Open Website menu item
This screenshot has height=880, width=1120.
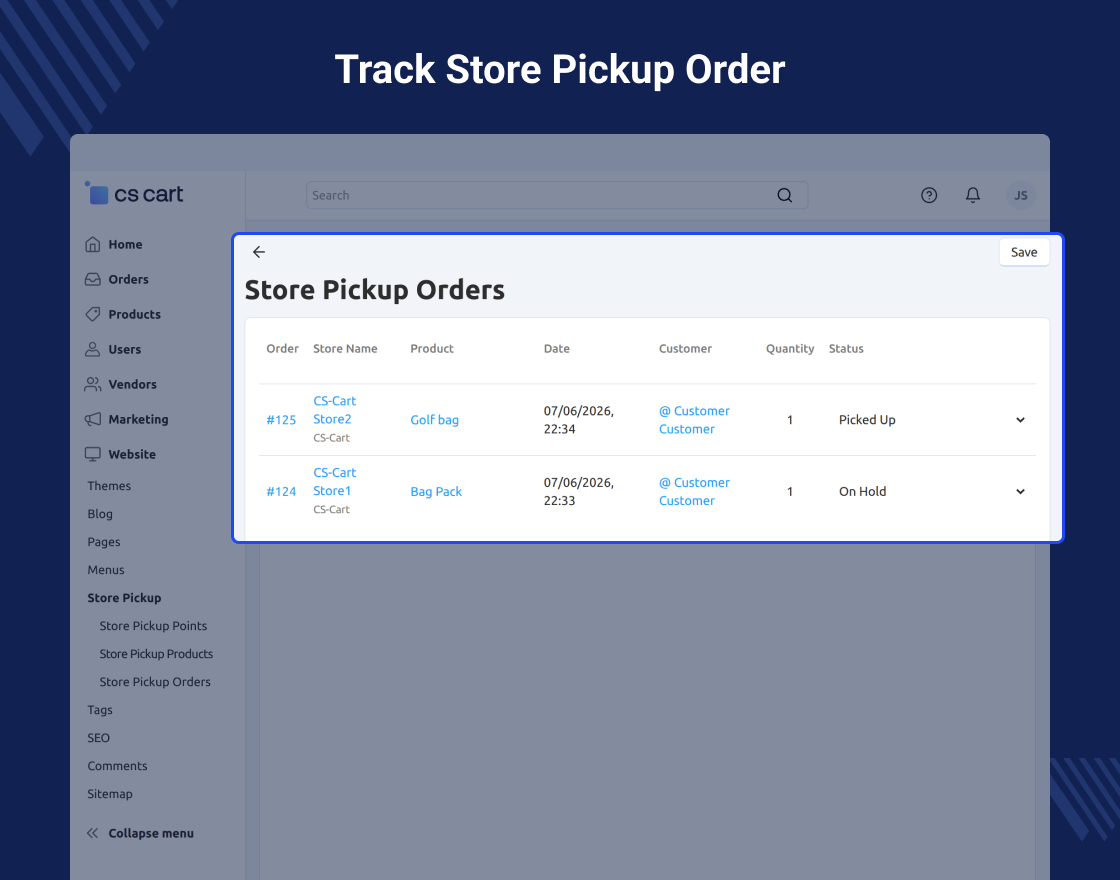pyautogui.click(x=132, y=454)
